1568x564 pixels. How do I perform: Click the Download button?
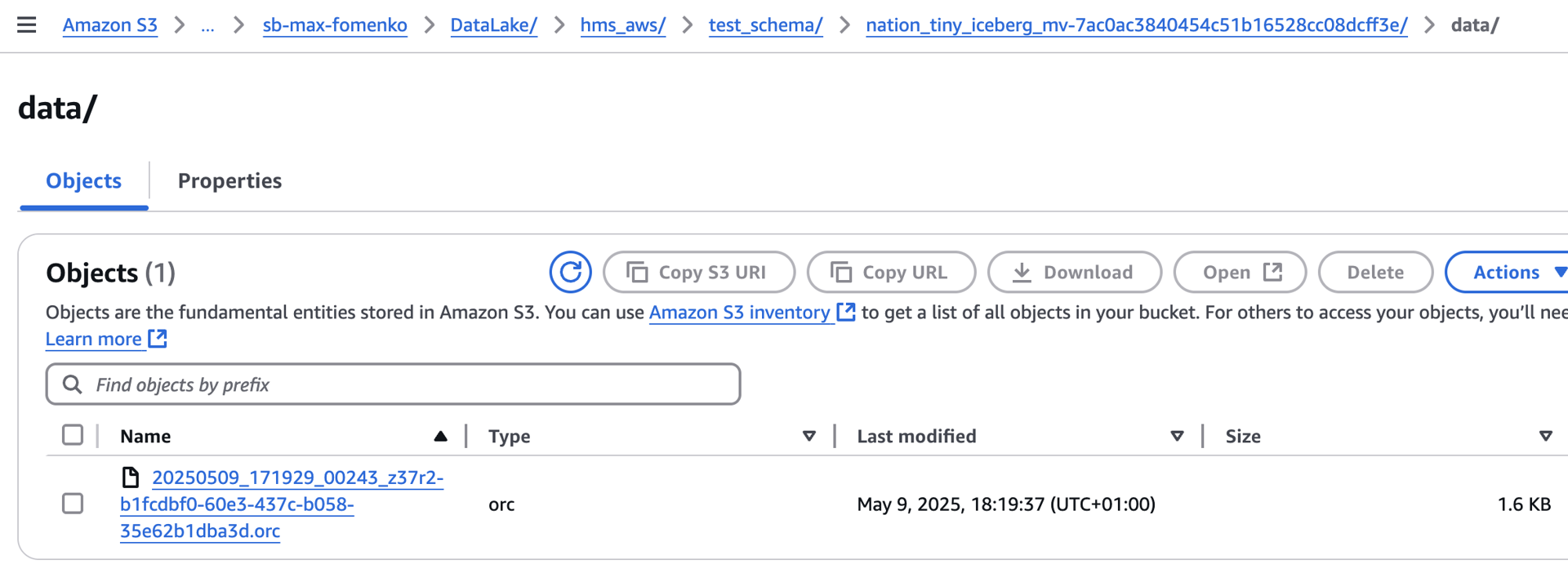[x=1074, y=272]
